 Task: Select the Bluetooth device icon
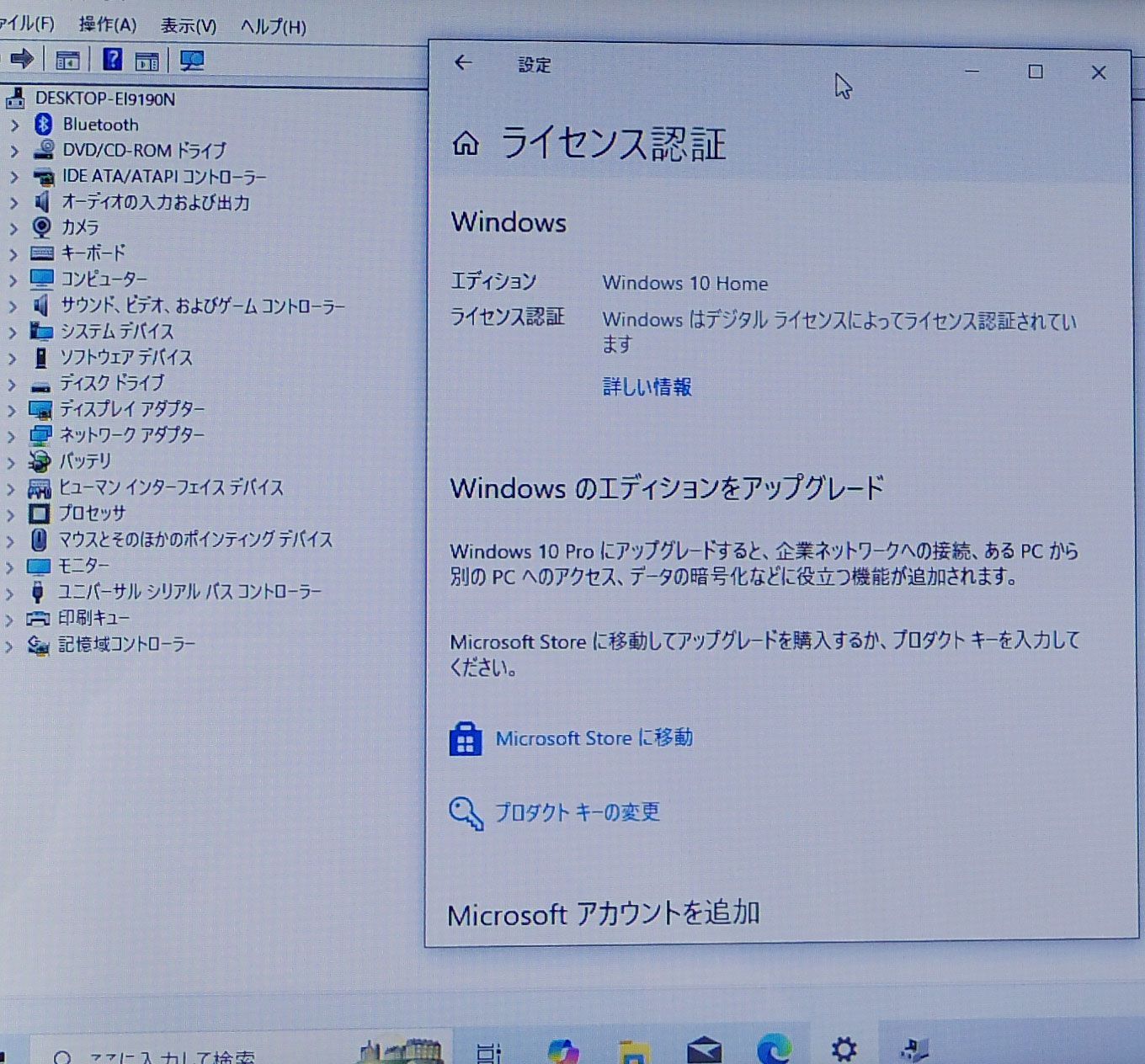[x=44, y=125]
